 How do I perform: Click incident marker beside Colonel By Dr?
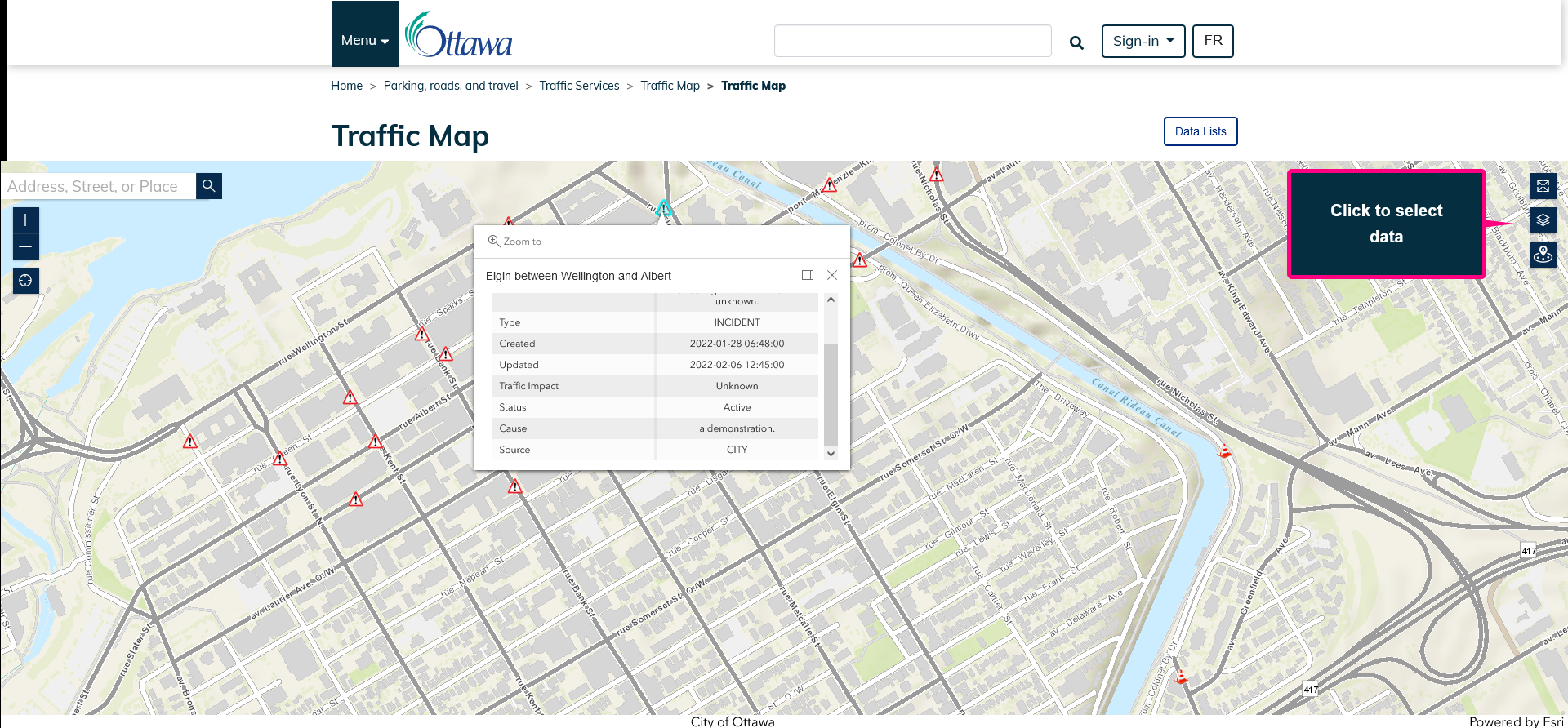pyautogui.click(x=860, y=260)
